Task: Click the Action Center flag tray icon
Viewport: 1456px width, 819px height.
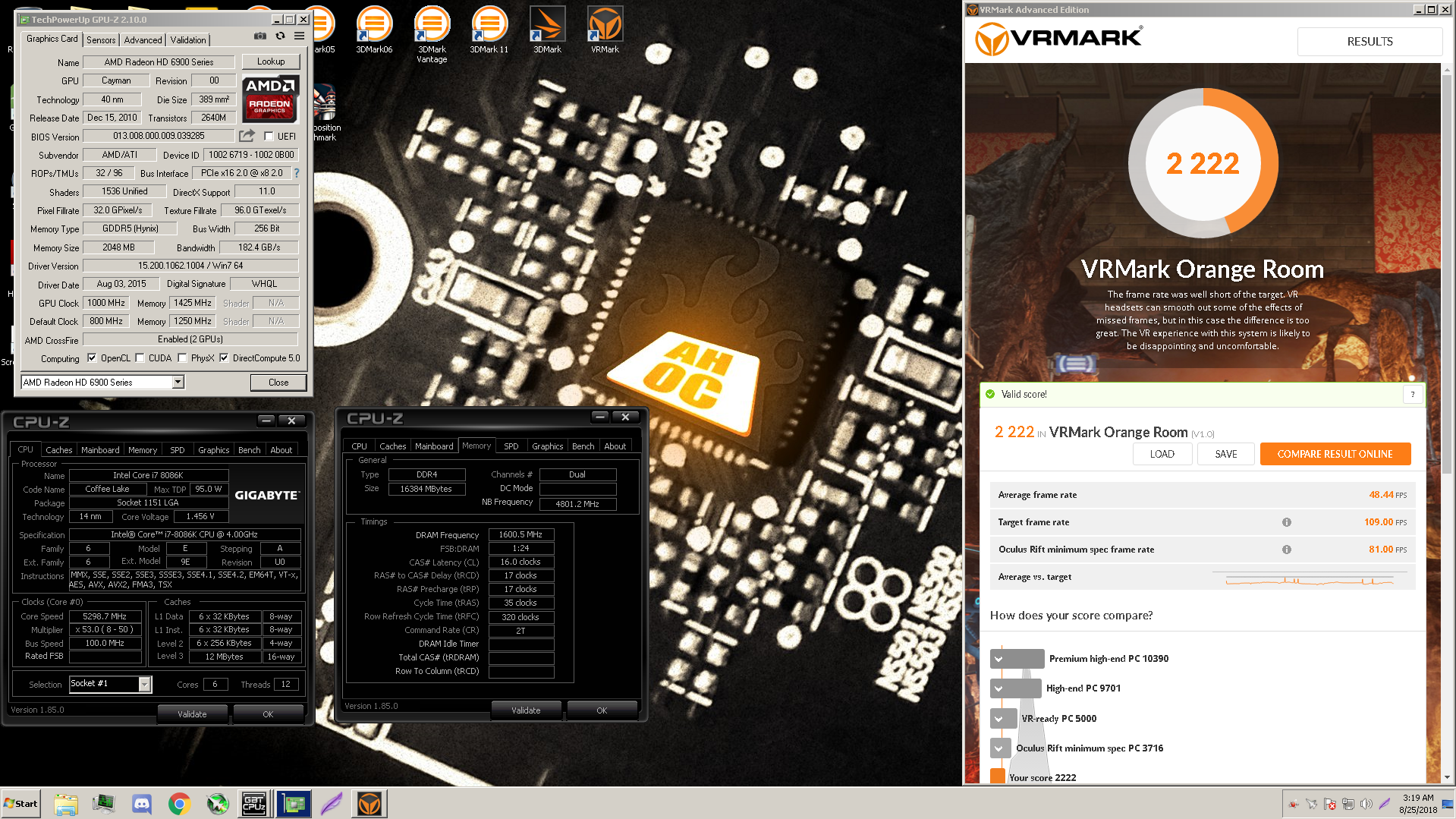Action: [1329, 804]
